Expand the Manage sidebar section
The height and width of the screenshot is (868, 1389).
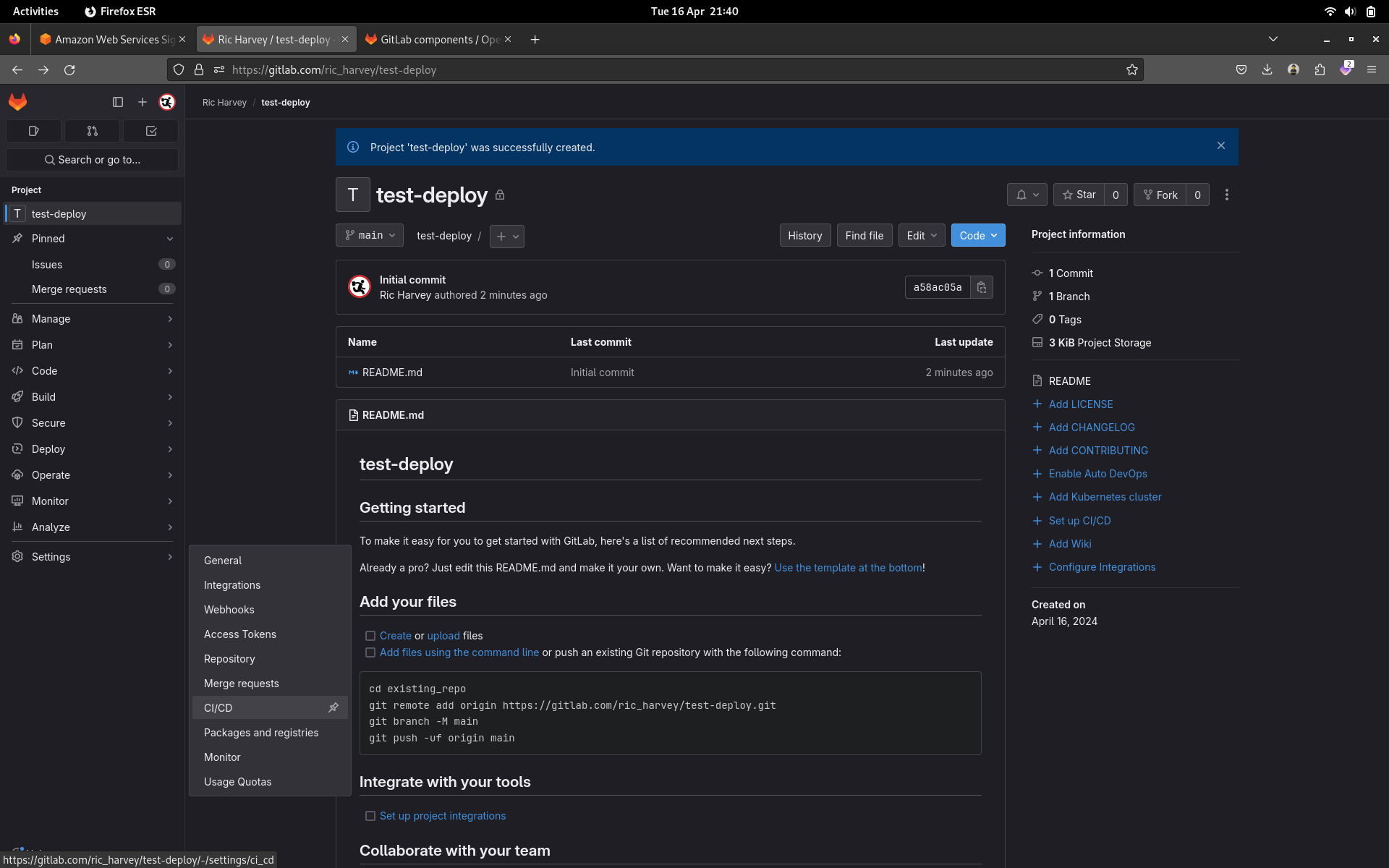coord(93,318)
